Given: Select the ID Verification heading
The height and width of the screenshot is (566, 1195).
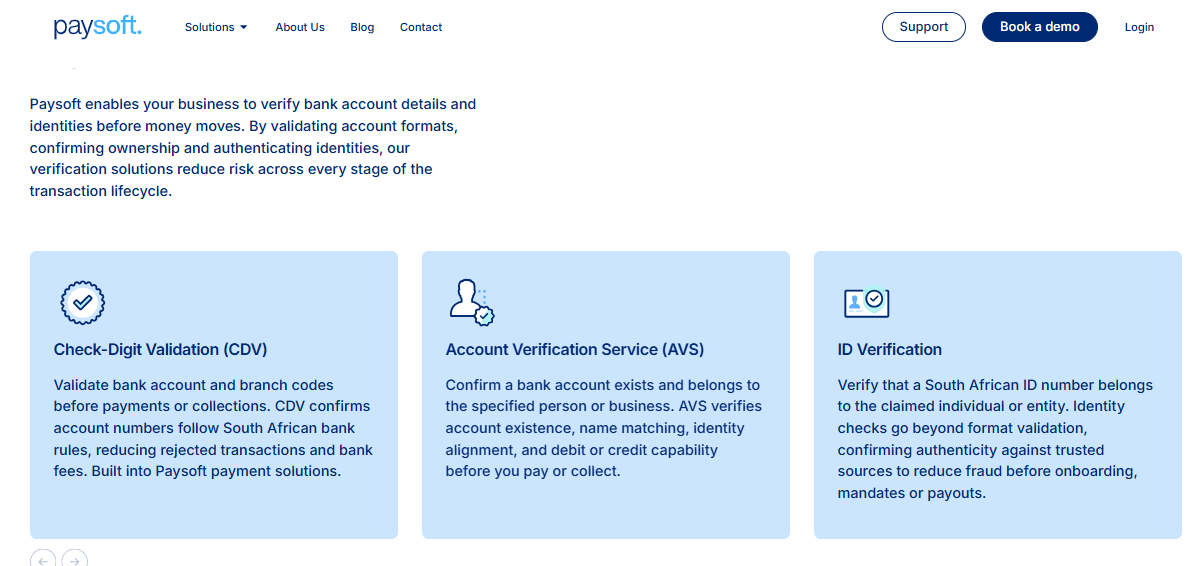Looking at the screenshot, I should pos(889,350).
